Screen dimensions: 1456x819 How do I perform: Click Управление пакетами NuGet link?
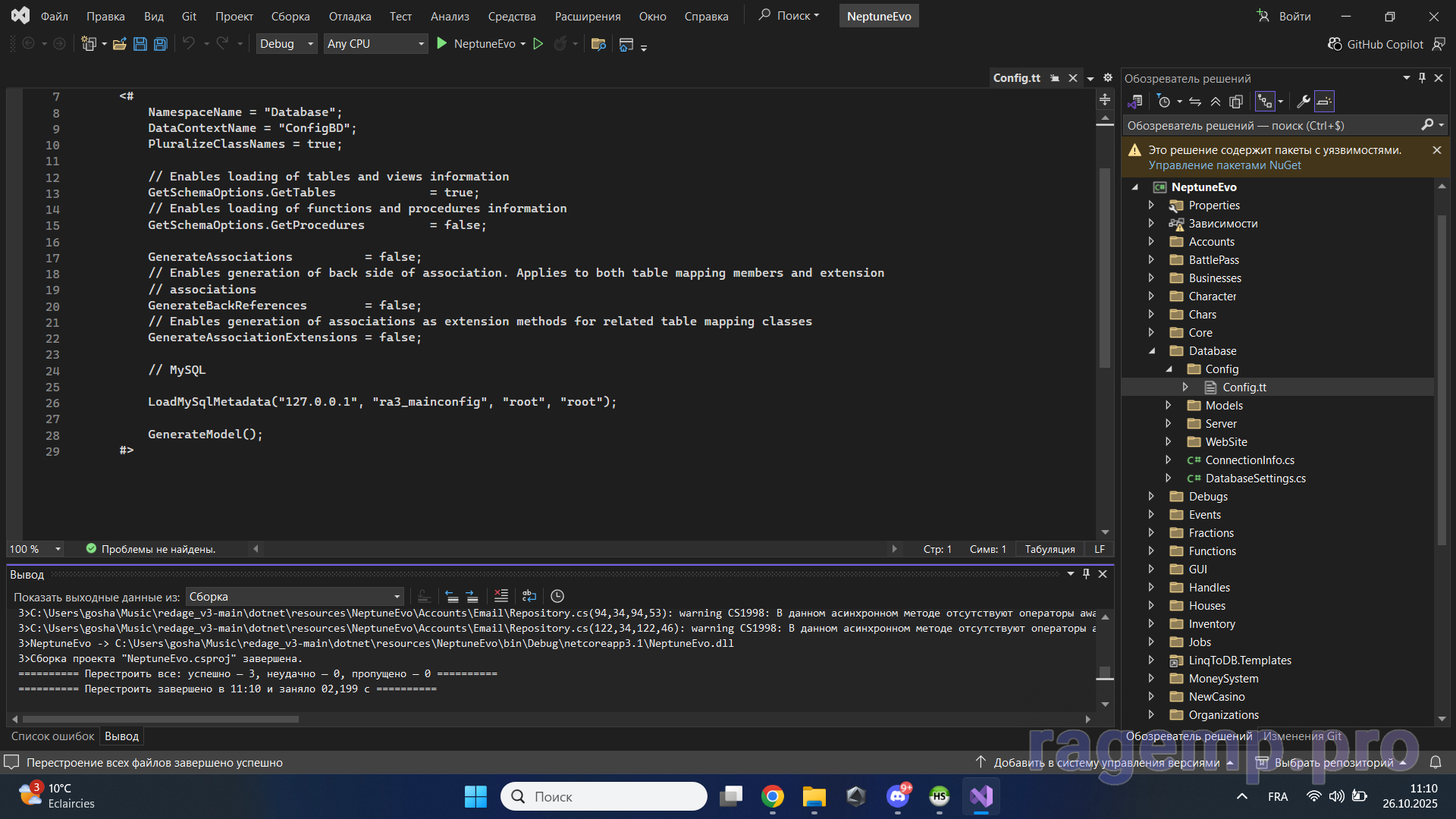(1224, 165)
